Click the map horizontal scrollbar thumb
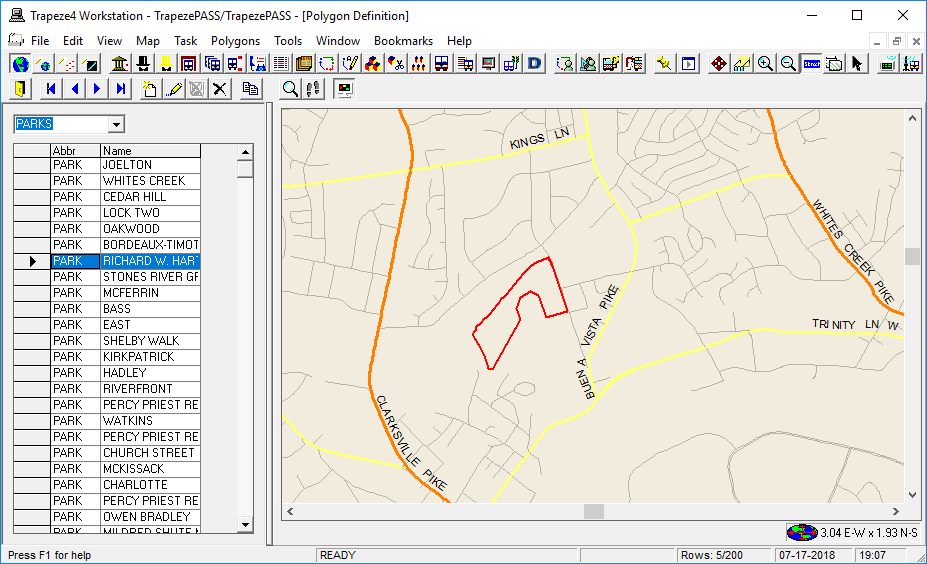927x564 pixels. click(594, 511)
